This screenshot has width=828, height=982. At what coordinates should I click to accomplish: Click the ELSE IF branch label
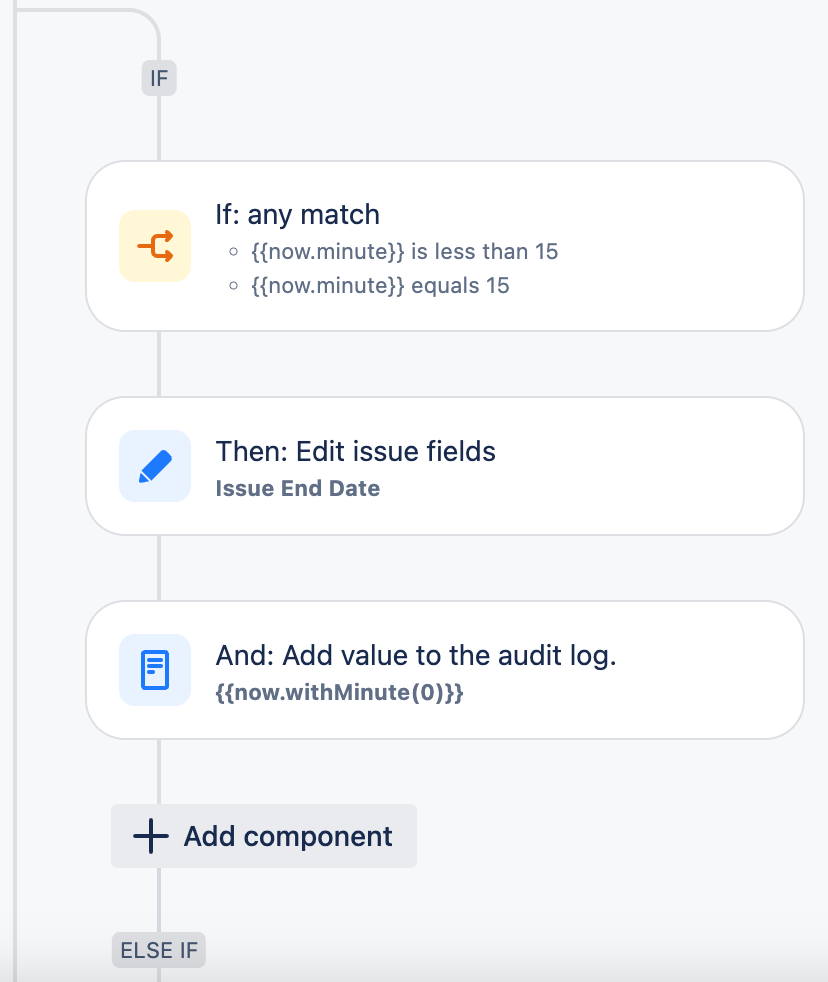(159, 951)
